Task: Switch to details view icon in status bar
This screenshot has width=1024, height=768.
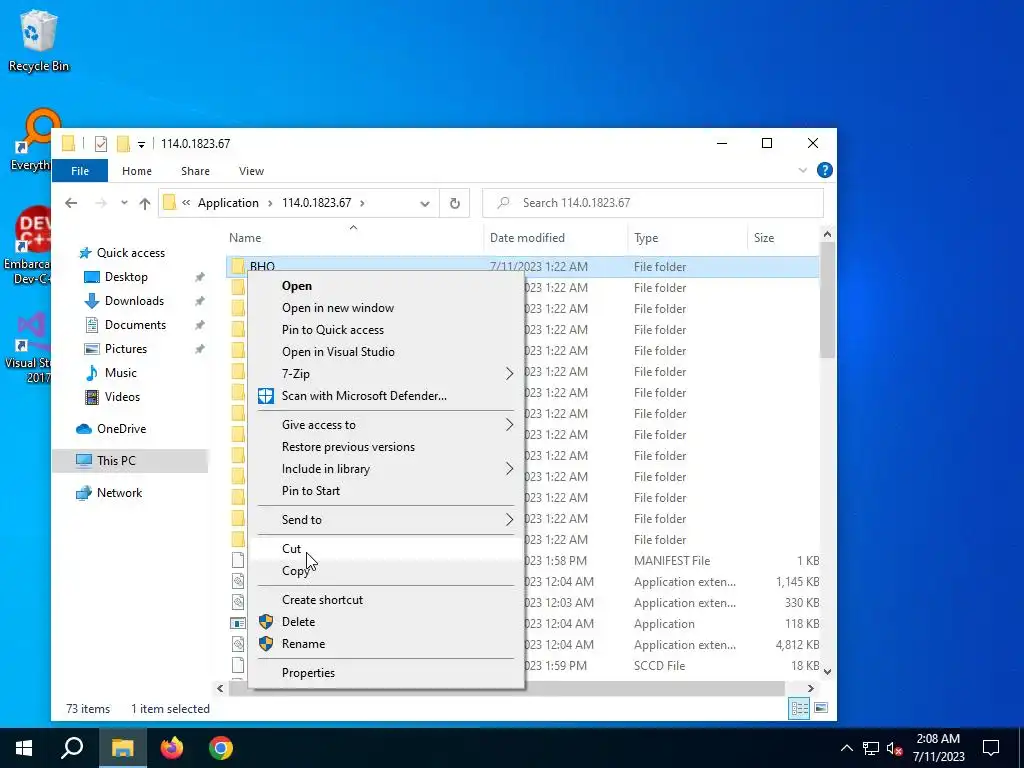Action: (x=799, y=709)
